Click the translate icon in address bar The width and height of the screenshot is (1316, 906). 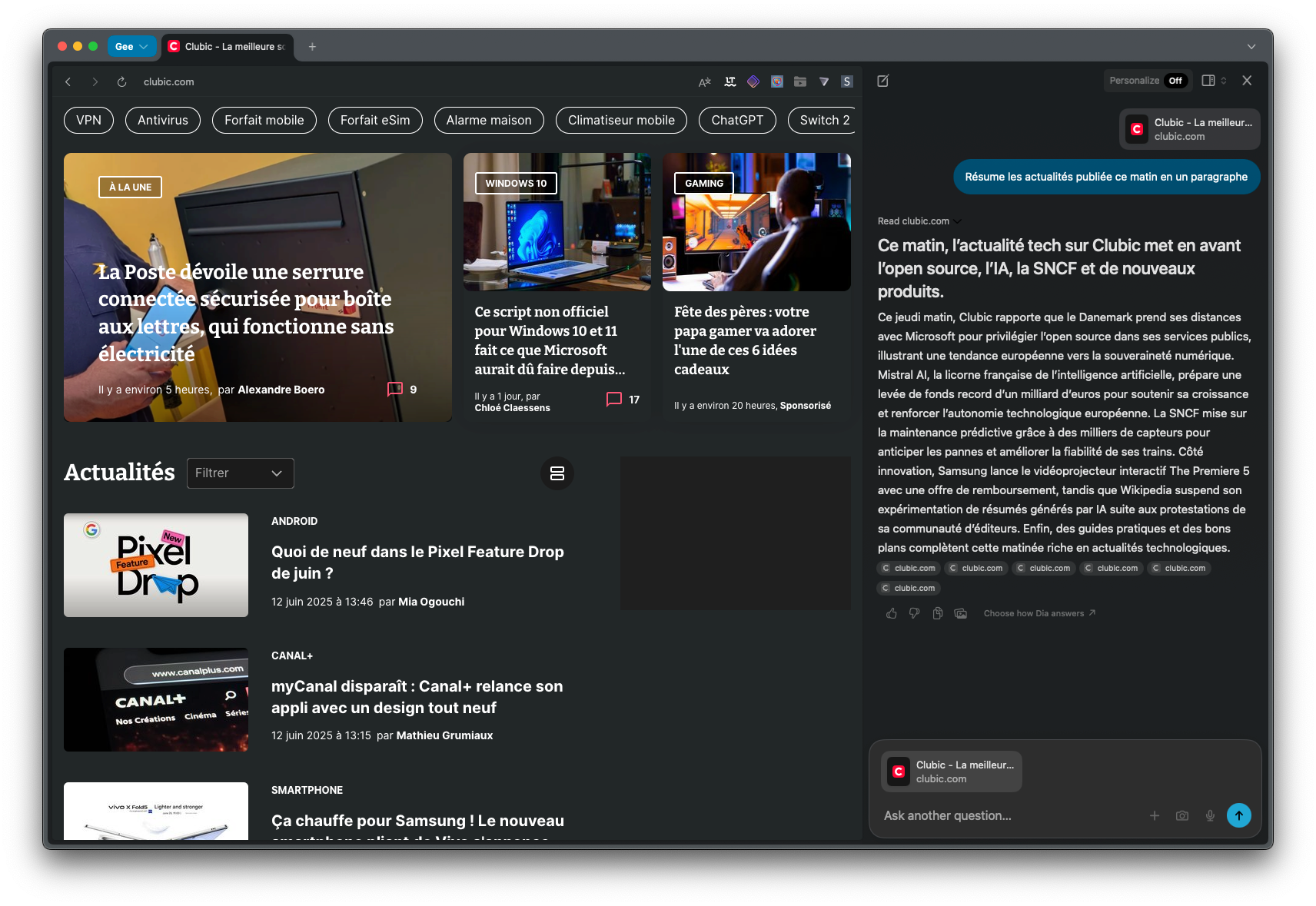(704, 81)
